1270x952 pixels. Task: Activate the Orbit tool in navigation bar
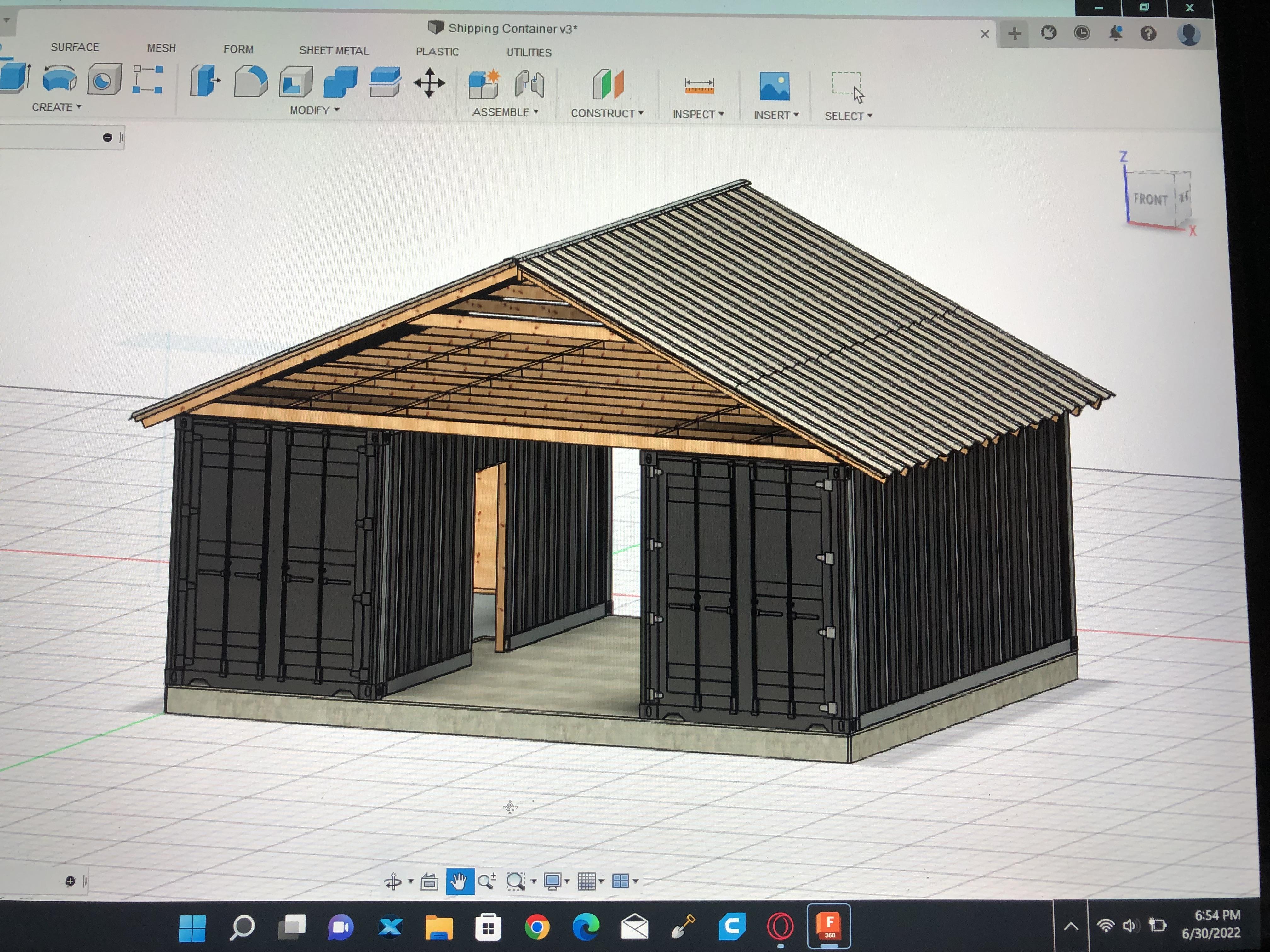[x=393, y=881]
